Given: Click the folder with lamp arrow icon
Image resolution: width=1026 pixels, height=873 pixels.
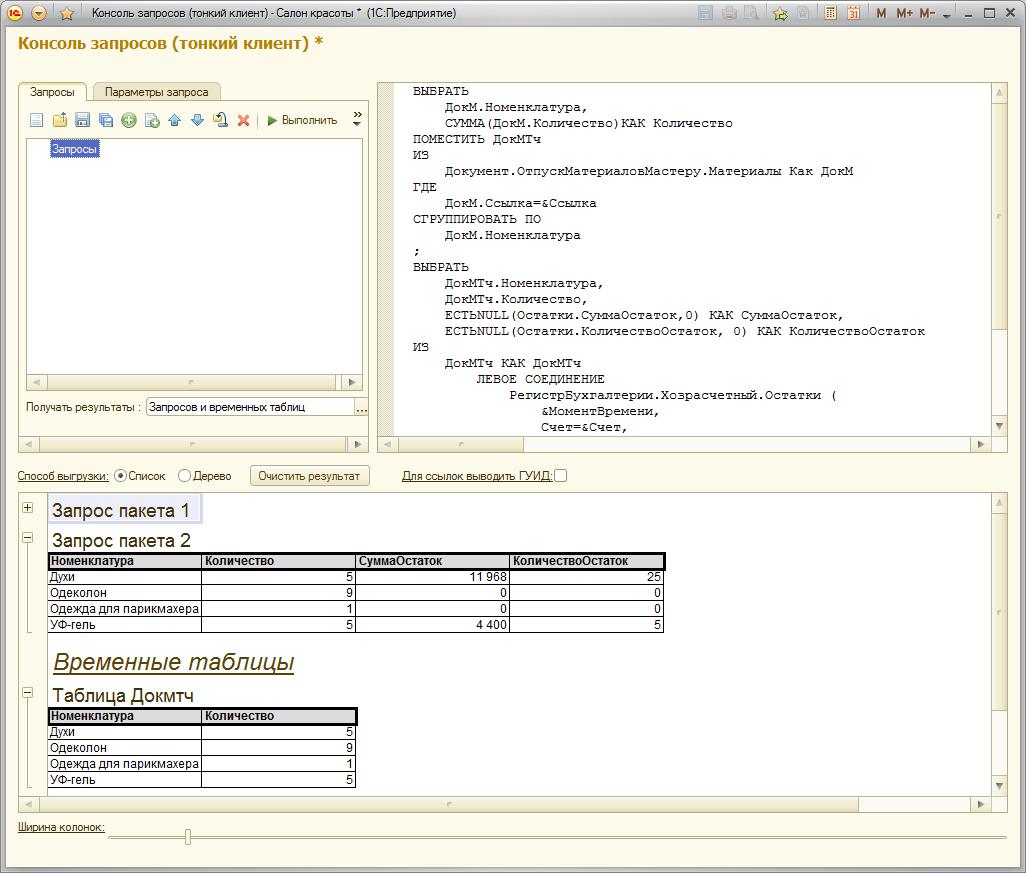Looking at the screenshot, I should 221,120.
